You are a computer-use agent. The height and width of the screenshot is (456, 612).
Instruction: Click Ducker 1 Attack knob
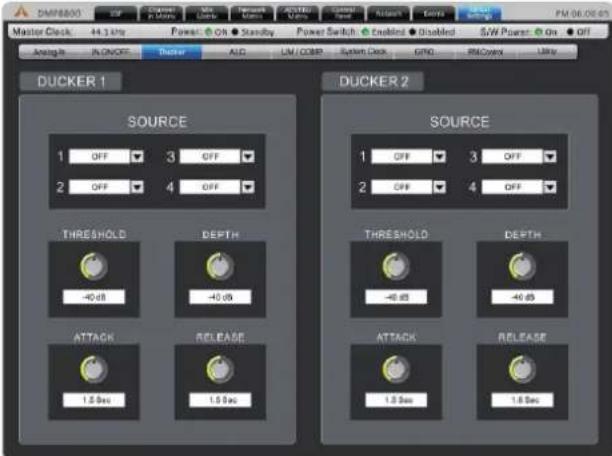pos(94,369)
